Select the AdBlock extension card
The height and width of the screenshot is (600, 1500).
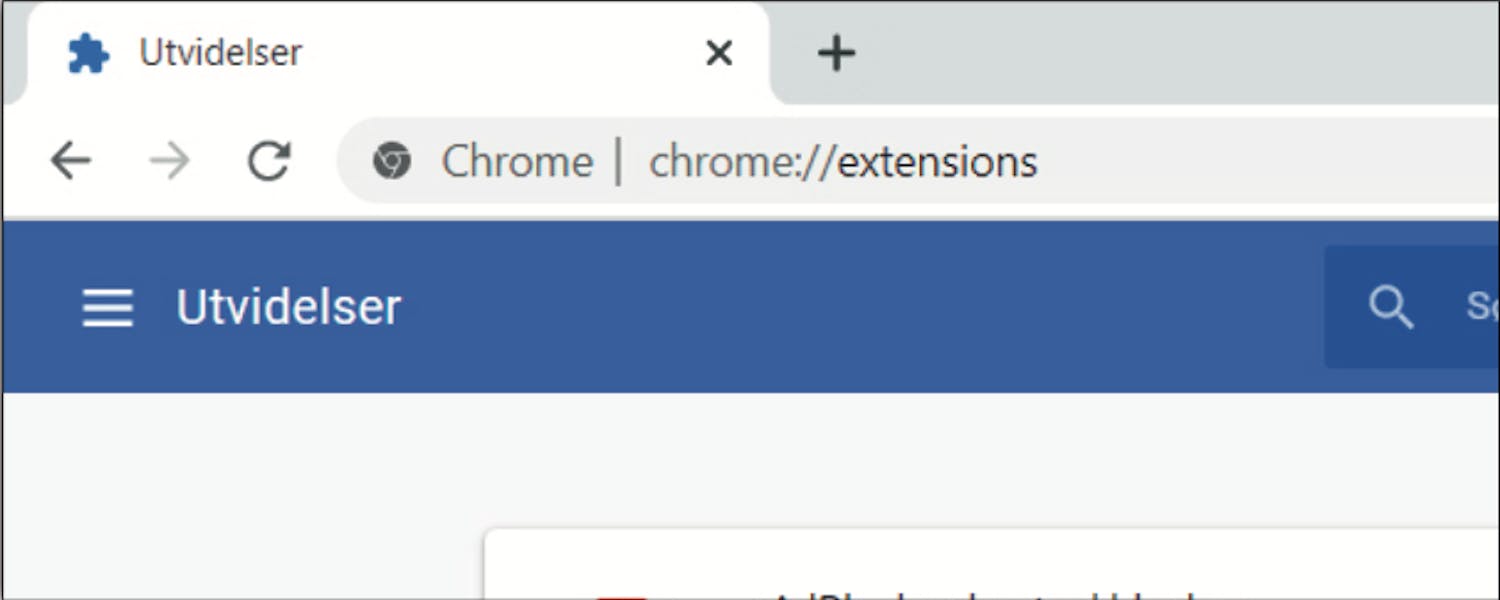tap(992, 564)
